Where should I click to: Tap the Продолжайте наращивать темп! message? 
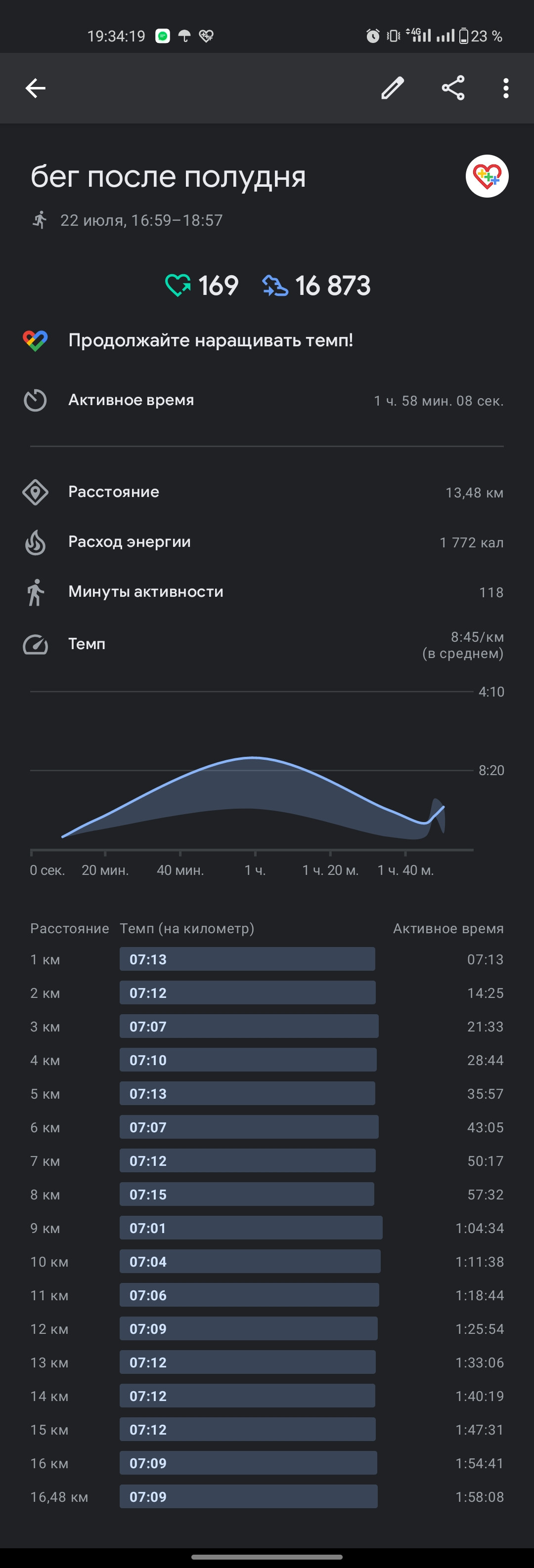211,340
